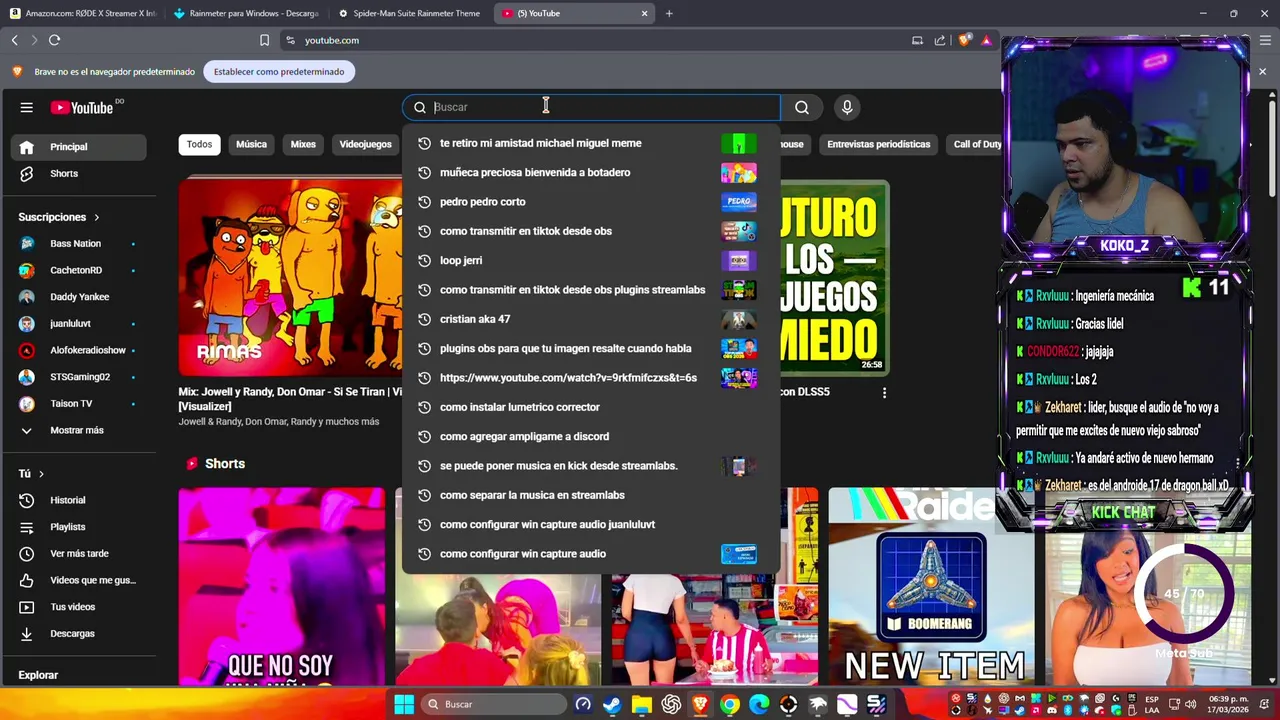Open File Explorer from taskbar
The height and width of the screenshot is (720, 1280).
(x=641, y=705)
